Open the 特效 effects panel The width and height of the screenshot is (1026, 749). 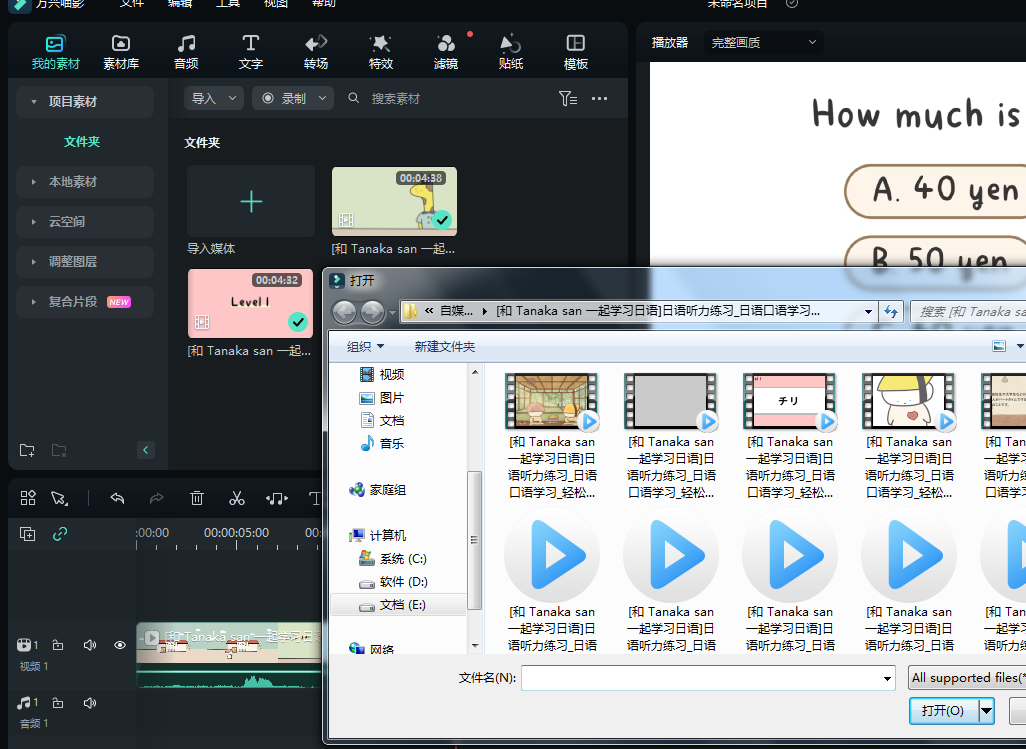coord(380,50)
